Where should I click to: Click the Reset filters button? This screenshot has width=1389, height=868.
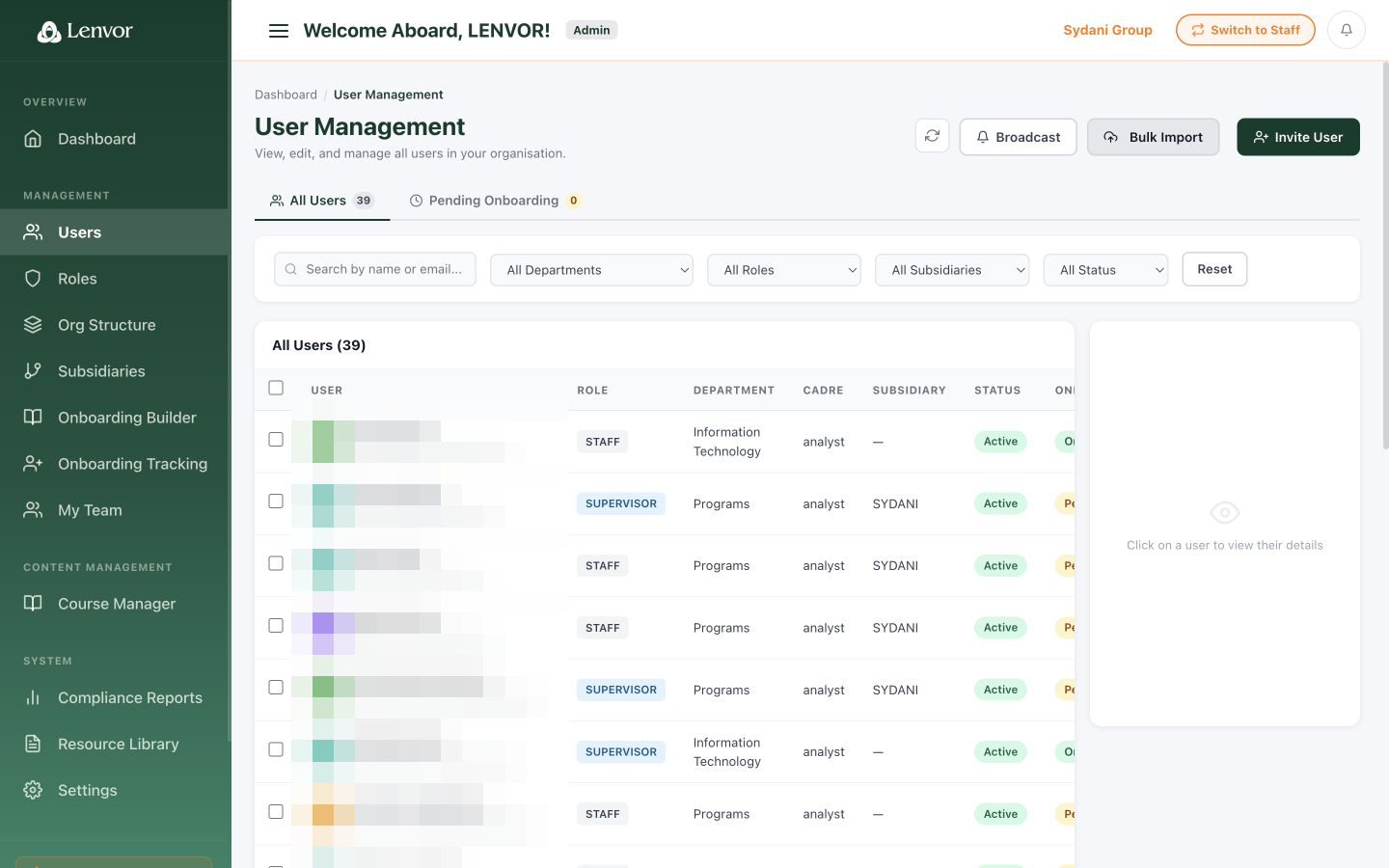click(x=1214, y=269)
